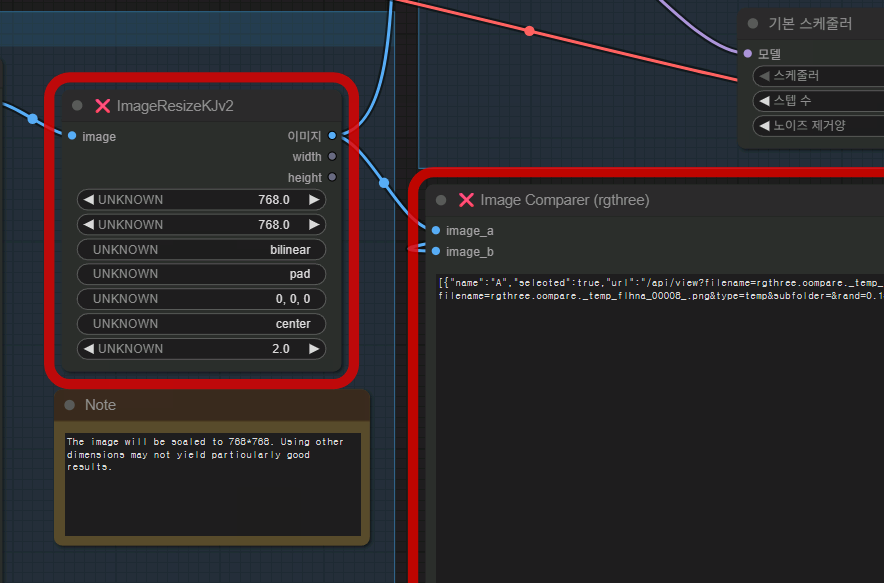
Task: Collapse the ImageResizeKJv2 node using its title dot
Action: [x=77, y=106]
